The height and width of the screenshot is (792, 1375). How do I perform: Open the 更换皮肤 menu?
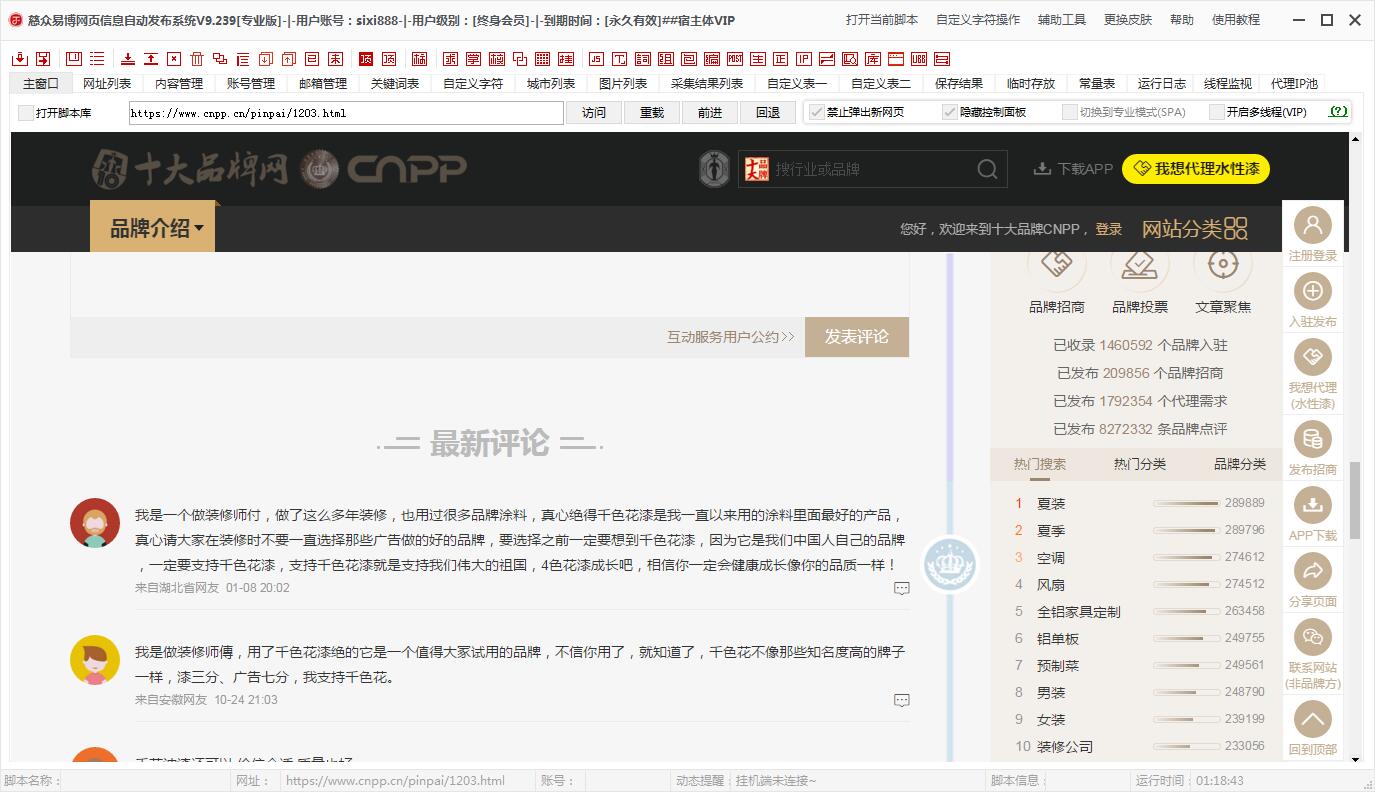tap(1128, 20)
